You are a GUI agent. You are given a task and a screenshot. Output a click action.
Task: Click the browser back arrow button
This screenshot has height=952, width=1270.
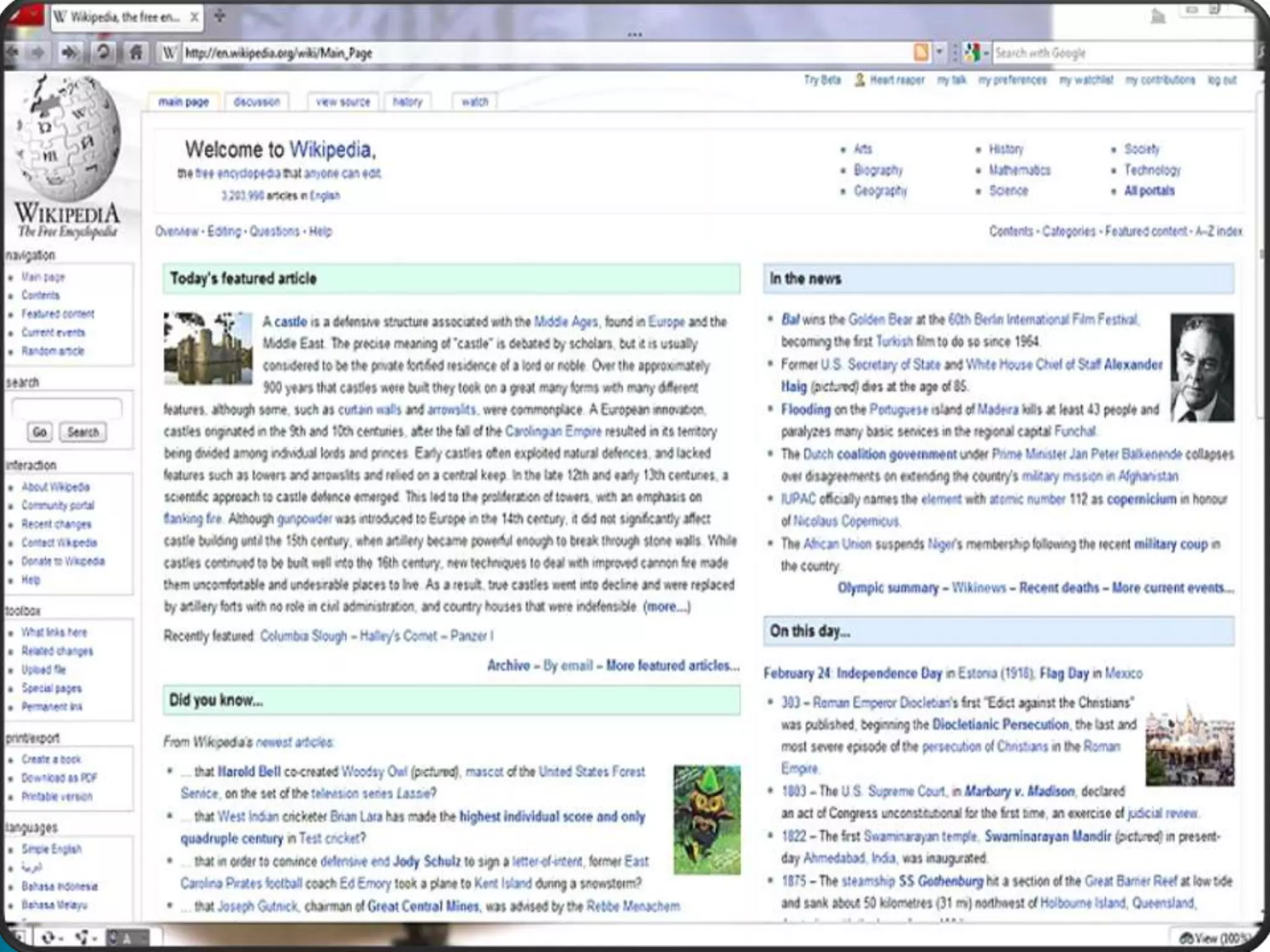(12, 53)
